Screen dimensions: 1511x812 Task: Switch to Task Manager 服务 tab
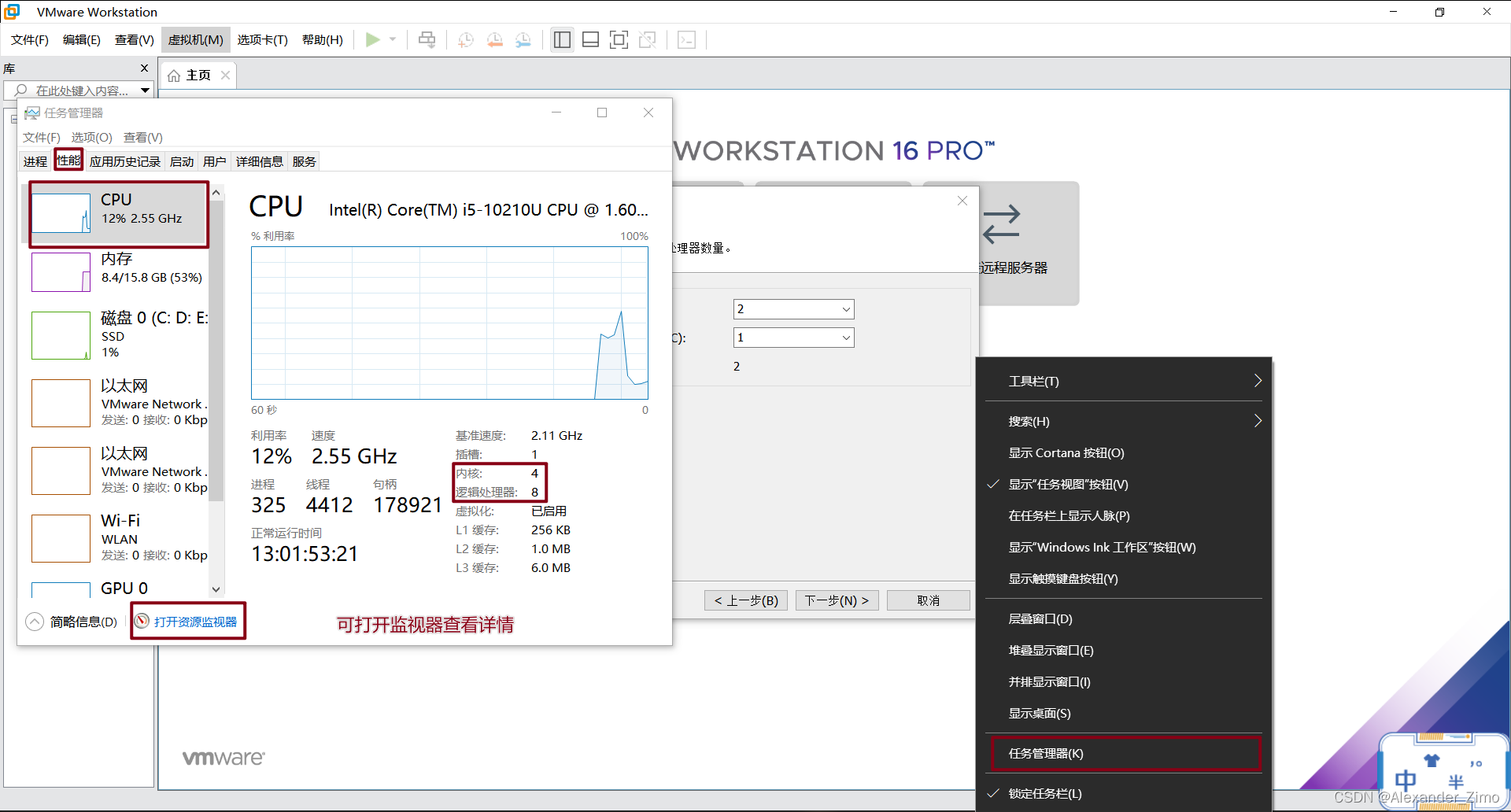[x=305, y=161]
